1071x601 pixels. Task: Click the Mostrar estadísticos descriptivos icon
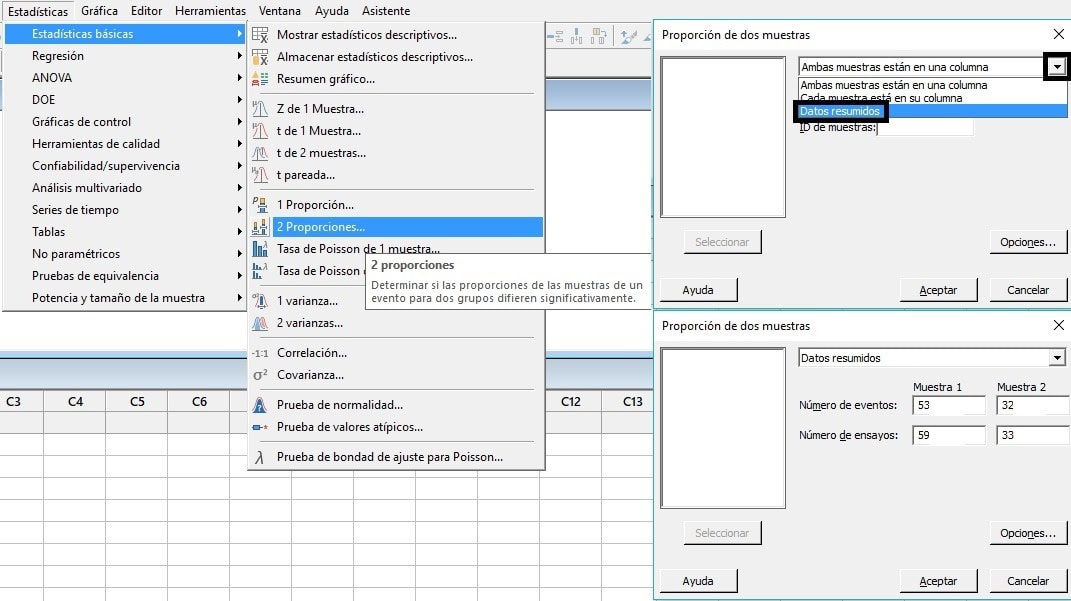[260, 35]
